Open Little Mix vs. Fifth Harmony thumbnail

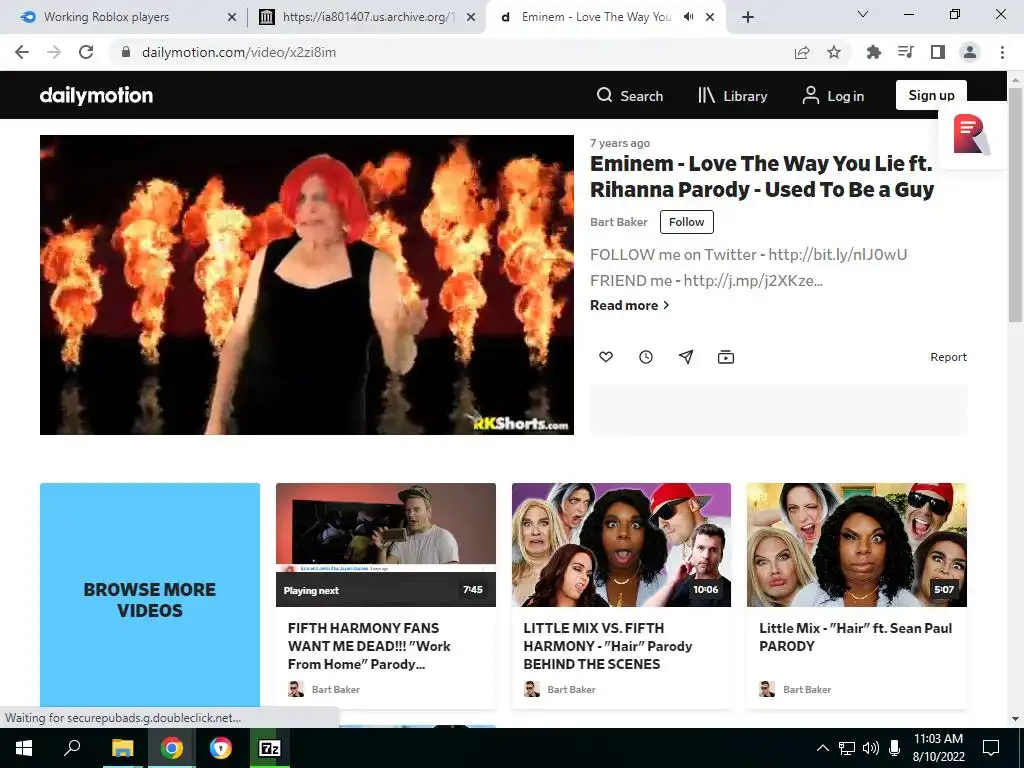click(x=621, y=545)
